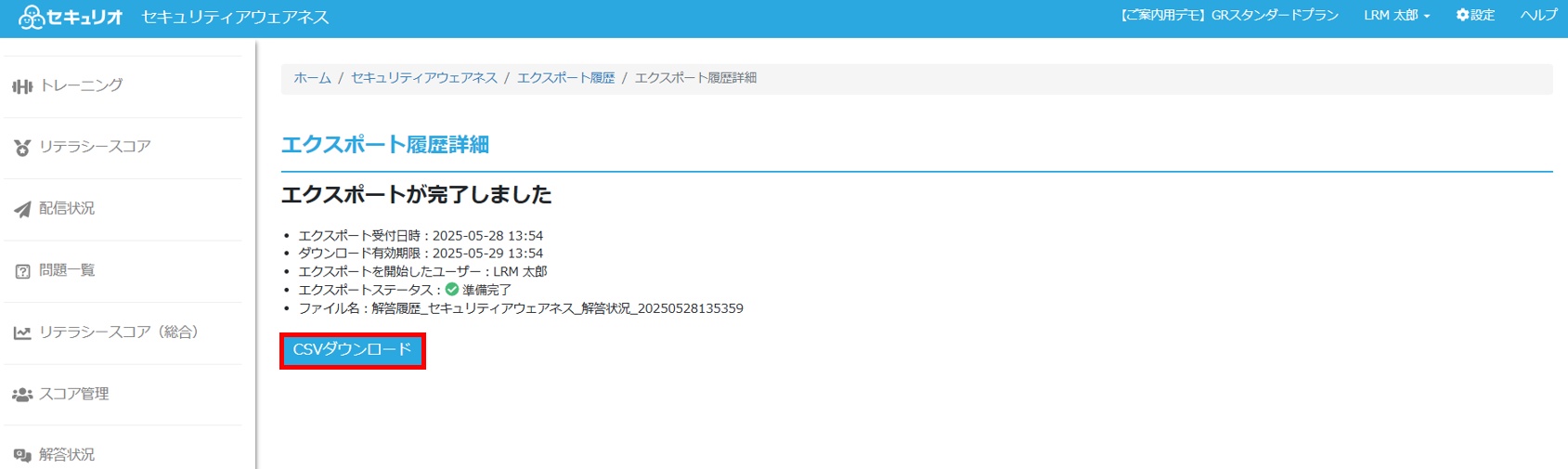
Task: Click the セキュリティアウェアネス header title
Action: tap(235, 17)
